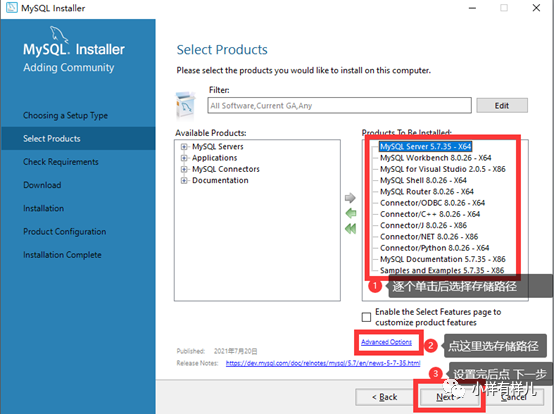554x414 pixels.
Task: Open the Advanced Options link
Action: [386, 342]
